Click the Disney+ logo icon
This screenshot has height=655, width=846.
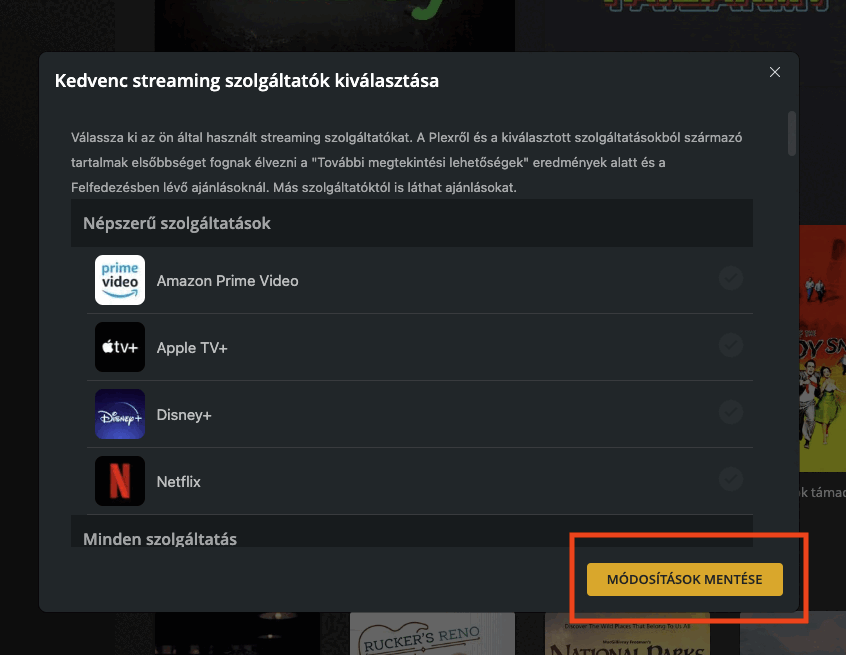(120, 414)
